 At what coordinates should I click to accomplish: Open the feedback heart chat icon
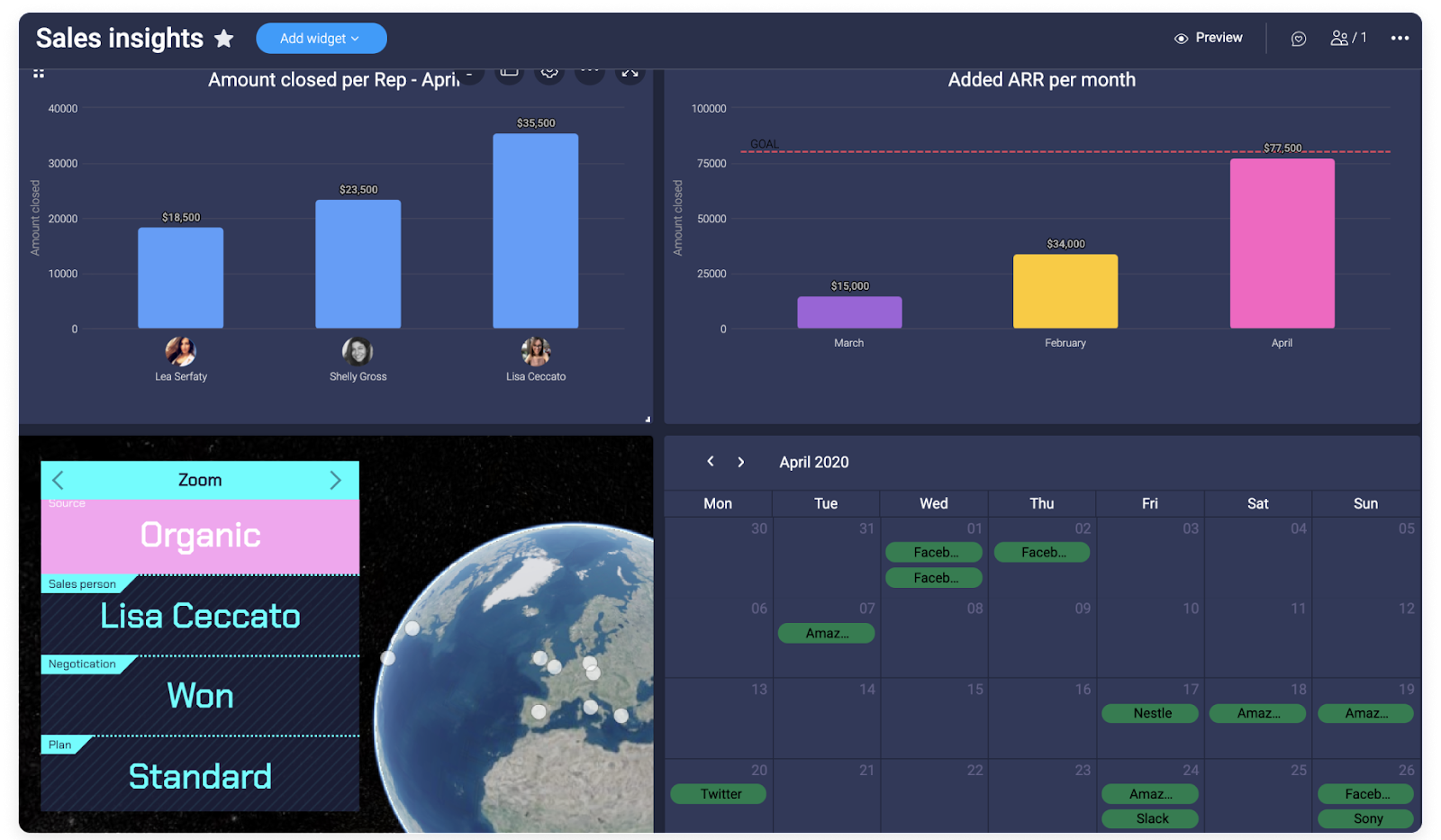(x=1298, y=39)
